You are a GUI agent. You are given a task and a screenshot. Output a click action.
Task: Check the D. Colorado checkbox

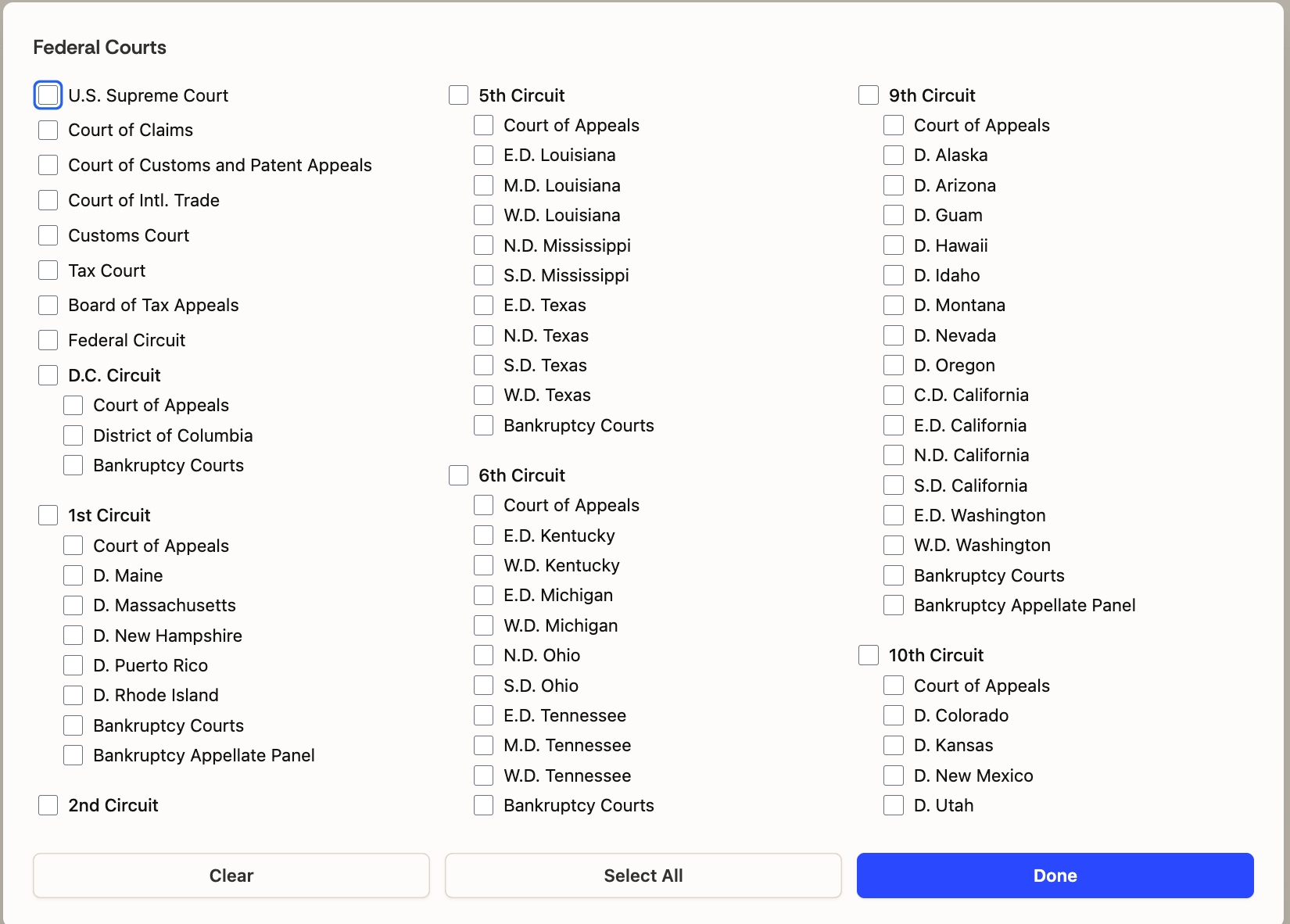[x=894, y=715]
